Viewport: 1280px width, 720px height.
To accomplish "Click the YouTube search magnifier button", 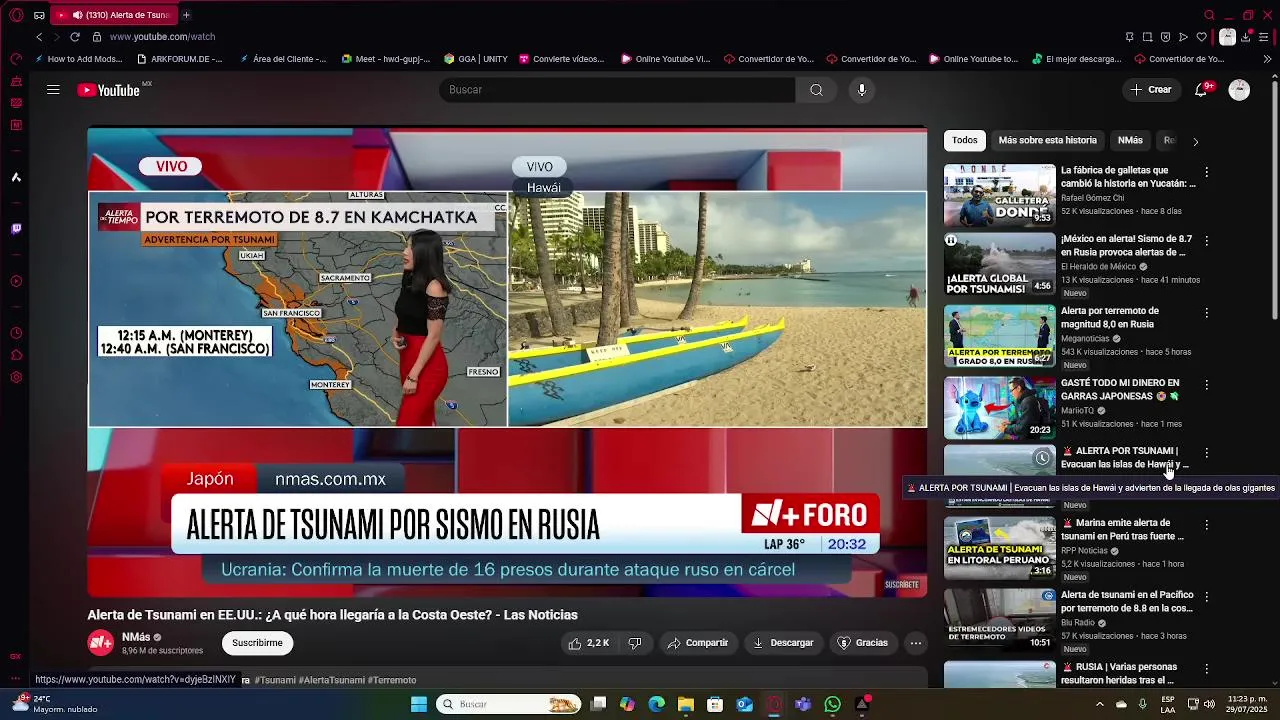I will 816,90.
